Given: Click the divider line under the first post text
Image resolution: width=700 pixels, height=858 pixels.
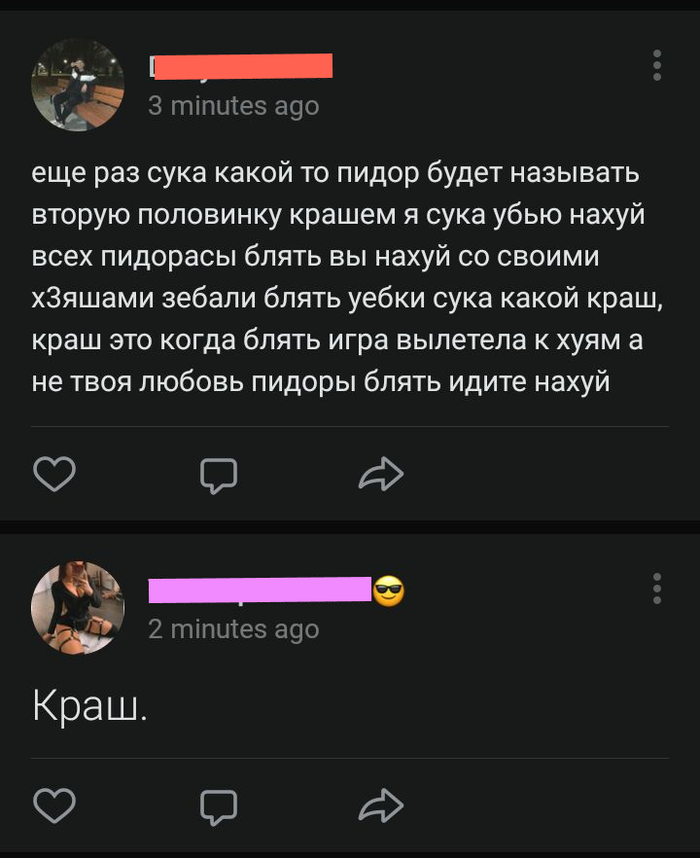Looking at the screenshot, I should tap(350, 427).
